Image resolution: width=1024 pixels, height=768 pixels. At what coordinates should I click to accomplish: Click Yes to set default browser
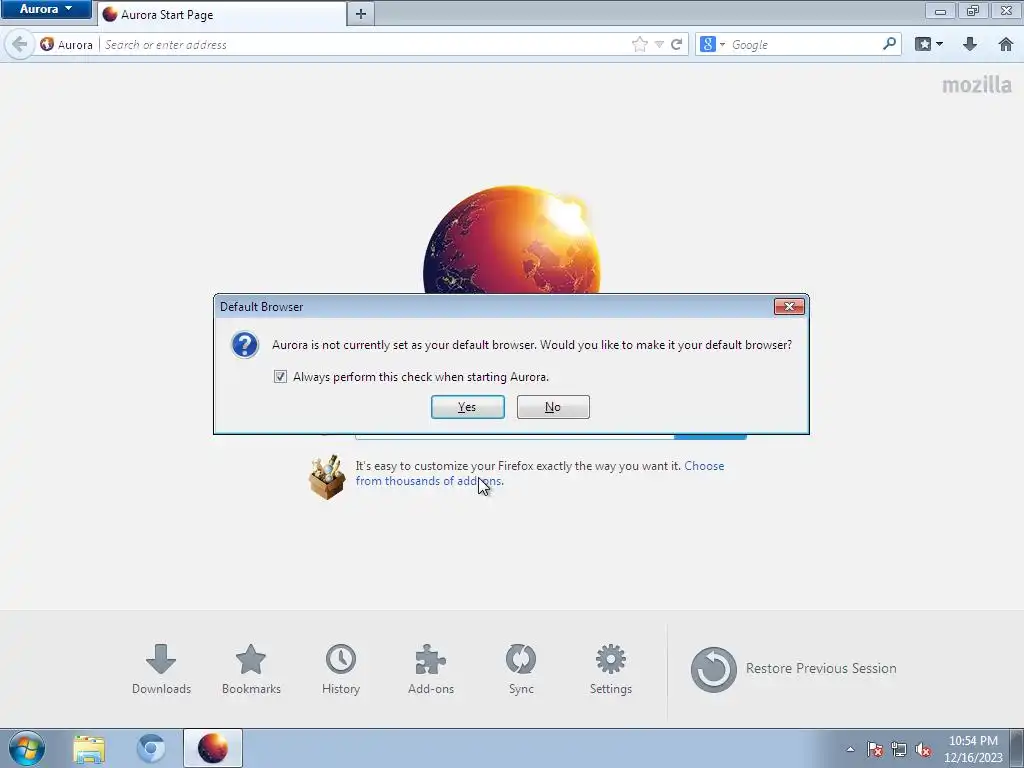click(x=468, y=407)
